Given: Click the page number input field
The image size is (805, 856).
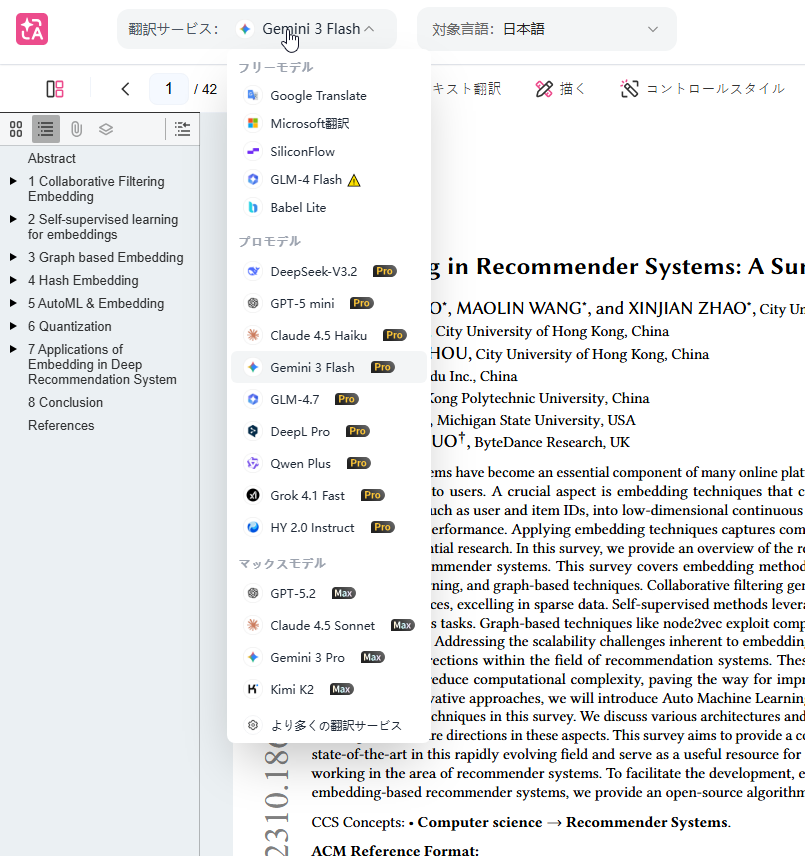Looking at the screenshot, I should click(169, 89).
